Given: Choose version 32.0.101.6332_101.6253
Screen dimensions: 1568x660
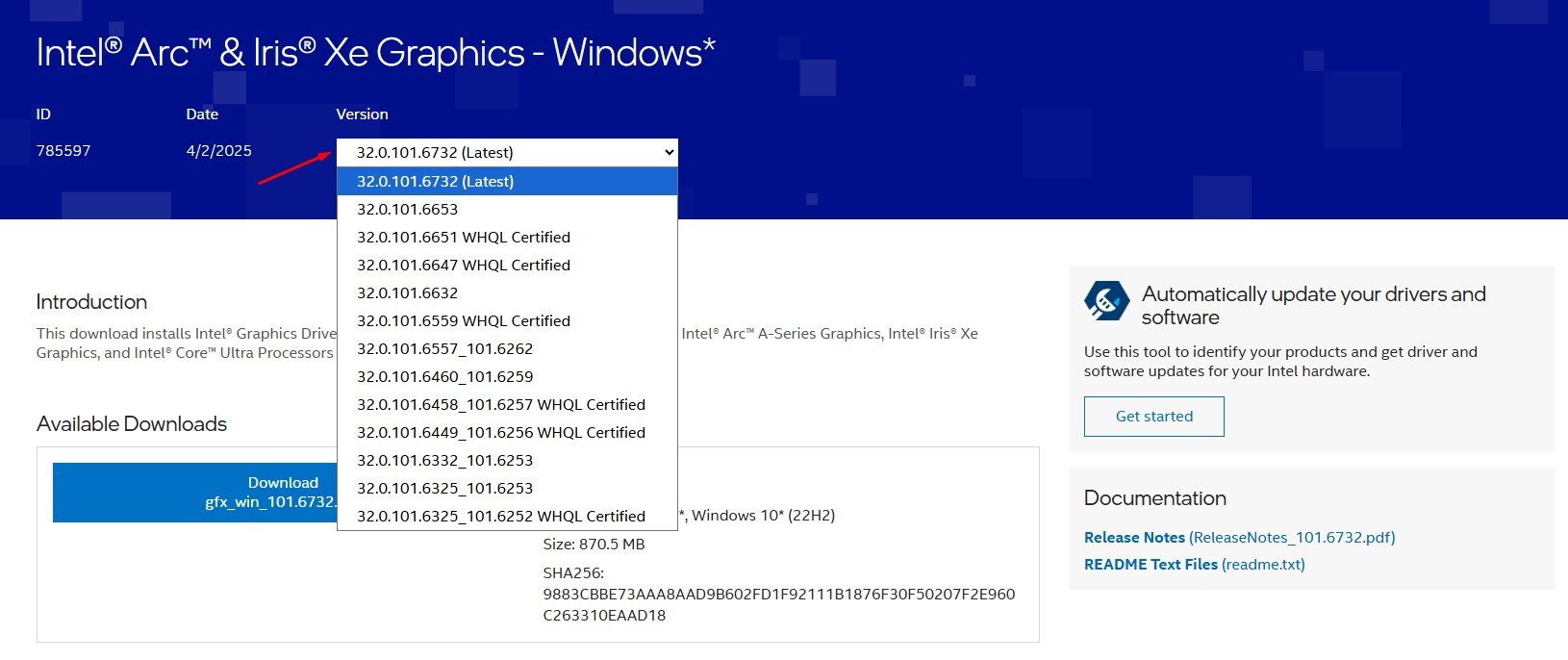Looking at the screenshot, I should click(507, 460).
